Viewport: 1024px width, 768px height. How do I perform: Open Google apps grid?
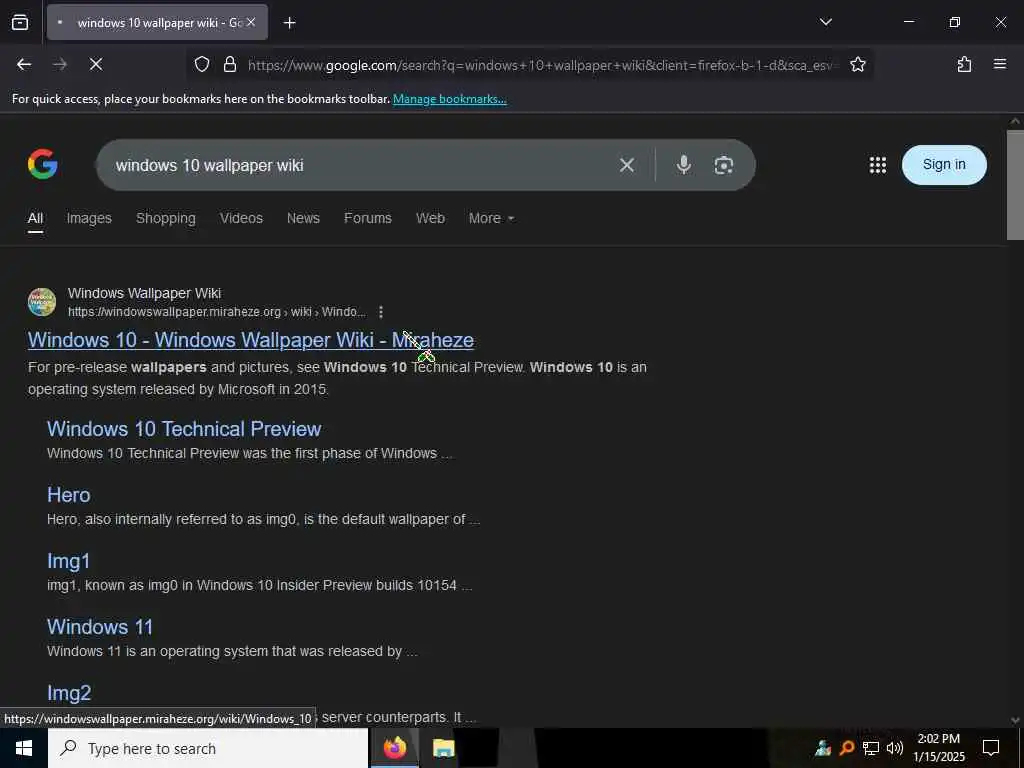click(878, 165)
